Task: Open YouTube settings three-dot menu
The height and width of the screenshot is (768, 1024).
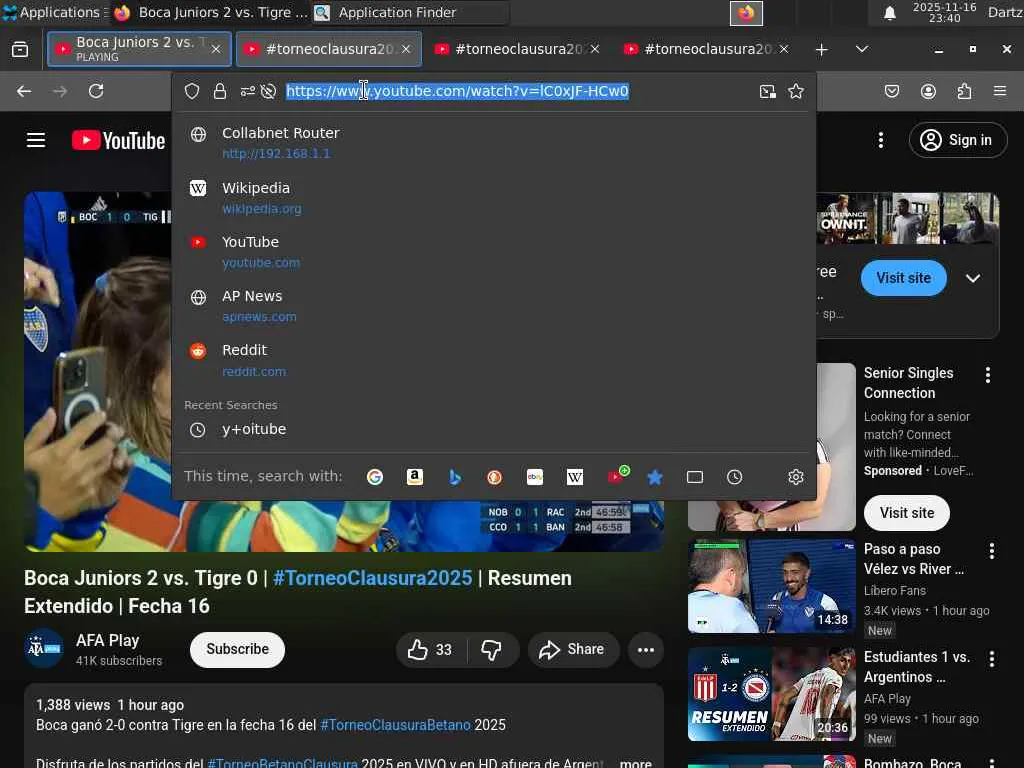Action: point(881,140)
